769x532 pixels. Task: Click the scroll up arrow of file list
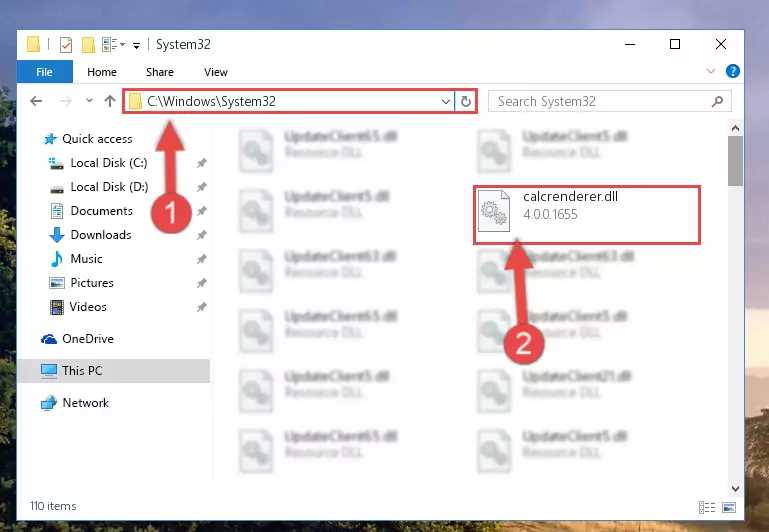tap(735, 128)
